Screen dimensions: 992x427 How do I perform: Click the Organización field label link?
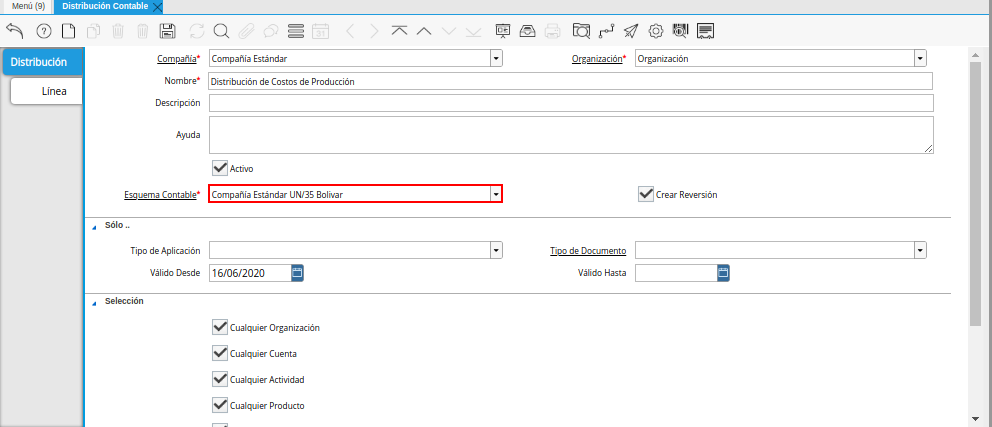[597, 59]
